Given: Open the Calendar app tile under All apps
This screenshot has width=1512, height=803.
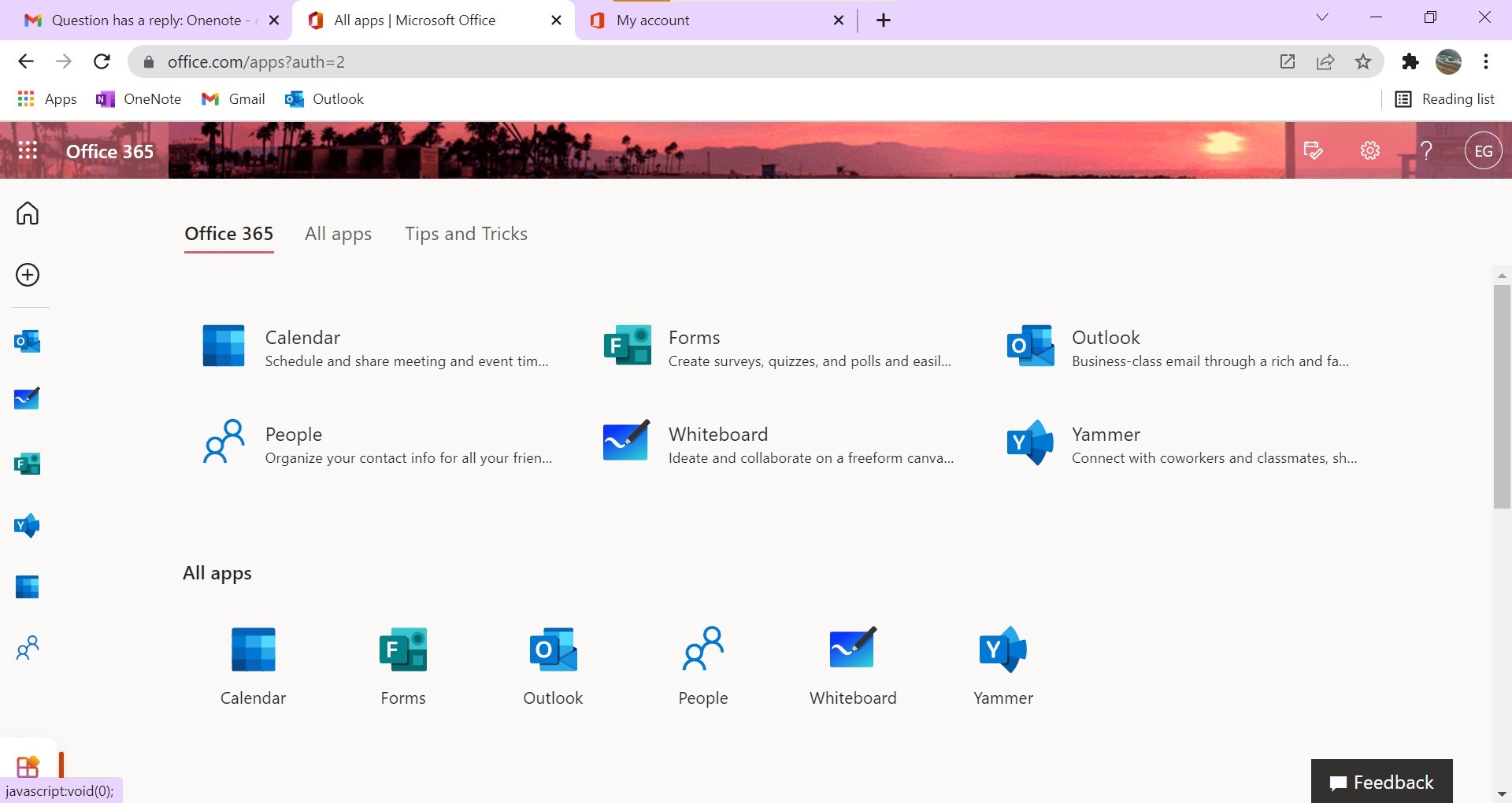Looking at the screenshot, I should pyautogui.click(x=253, y=667).
